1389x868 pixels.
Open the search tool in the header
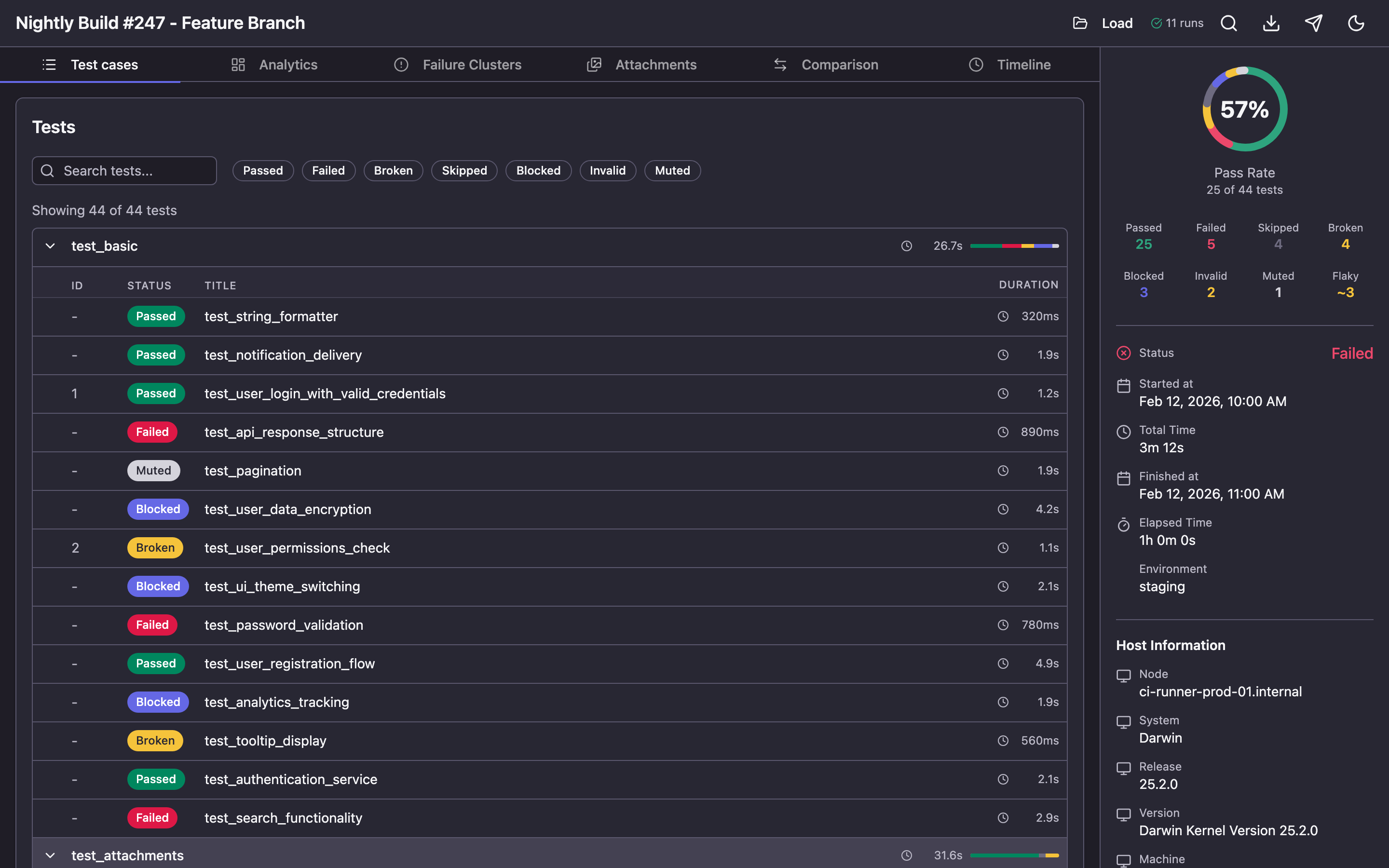coord(1228,23)
